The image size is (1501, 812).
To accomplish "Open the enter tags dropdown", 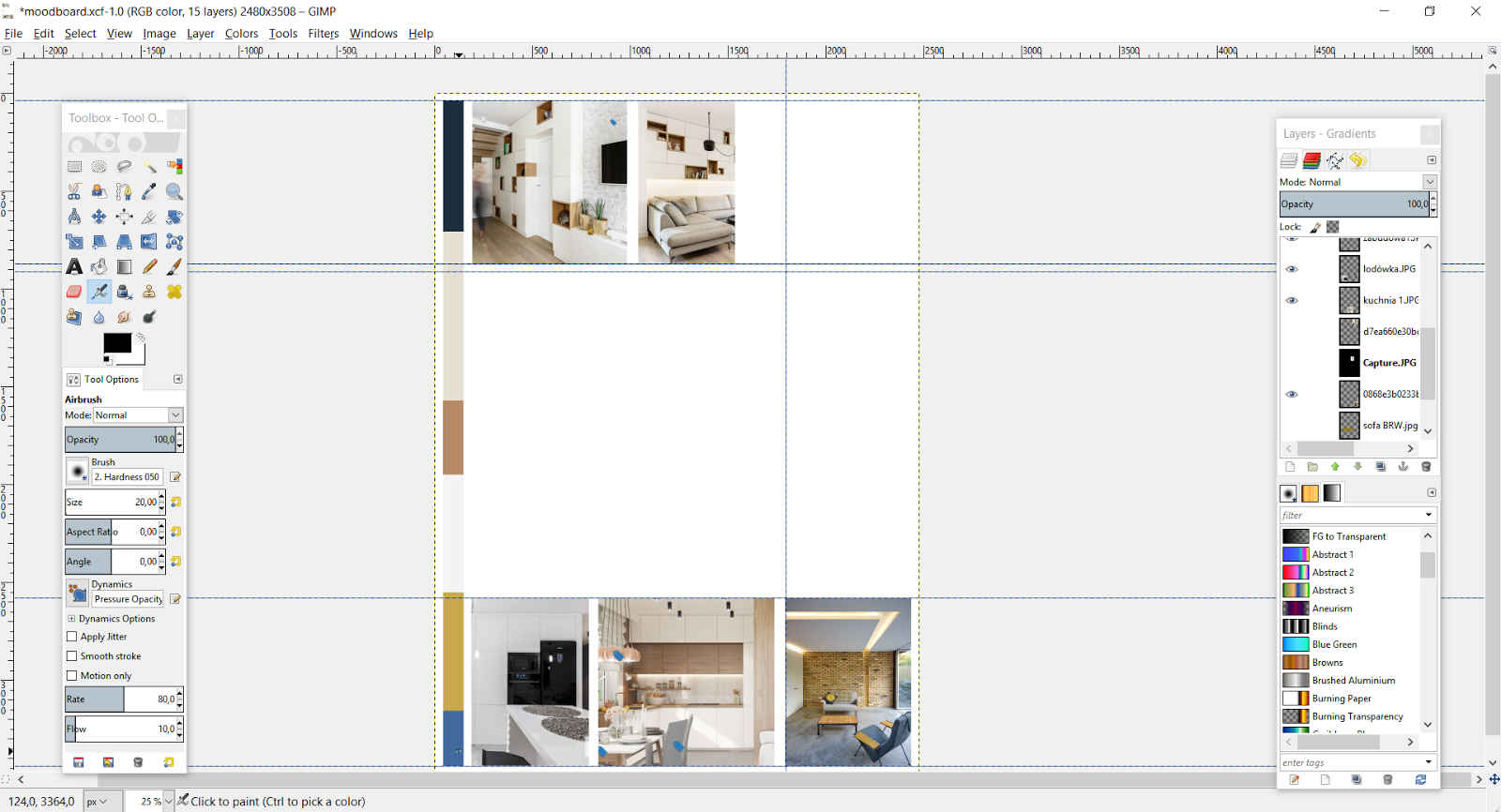I will point(1429,762).
